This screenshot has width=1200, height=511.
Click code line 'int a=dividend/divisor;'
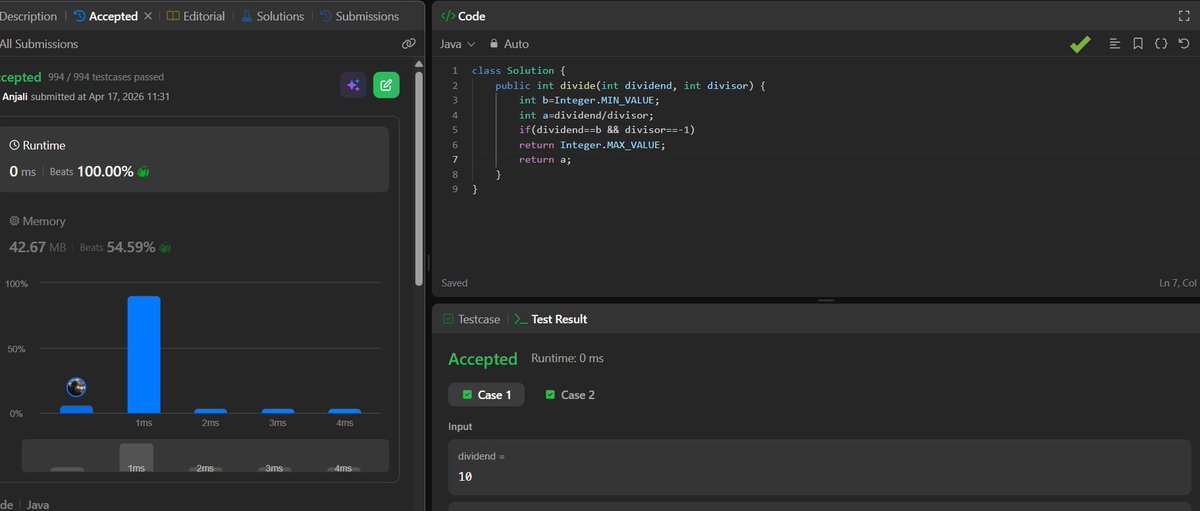click(x=586, y=115)
